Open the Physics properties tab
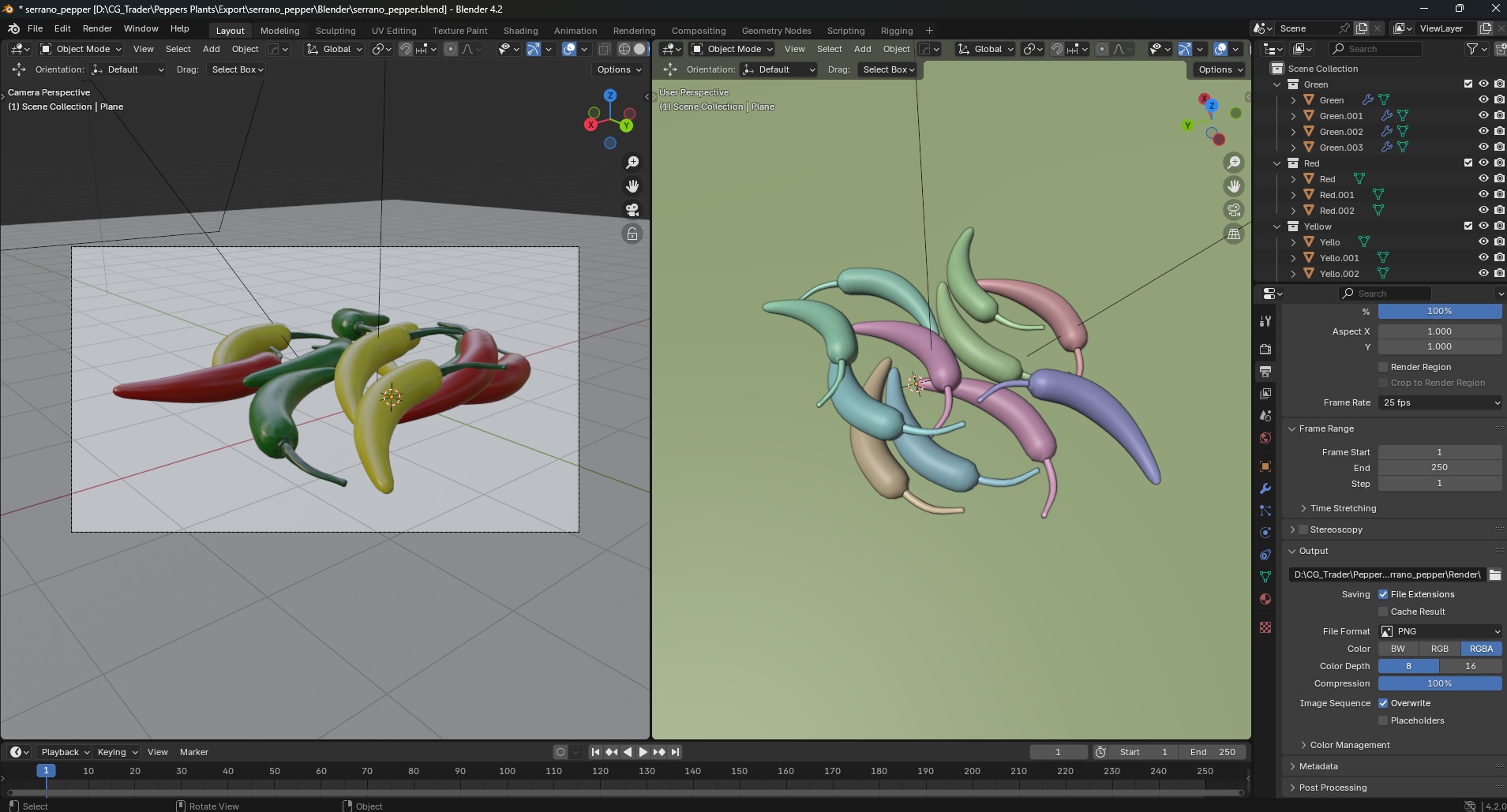This screenshot has width=1507, height=812. (x=1265, y=533)
